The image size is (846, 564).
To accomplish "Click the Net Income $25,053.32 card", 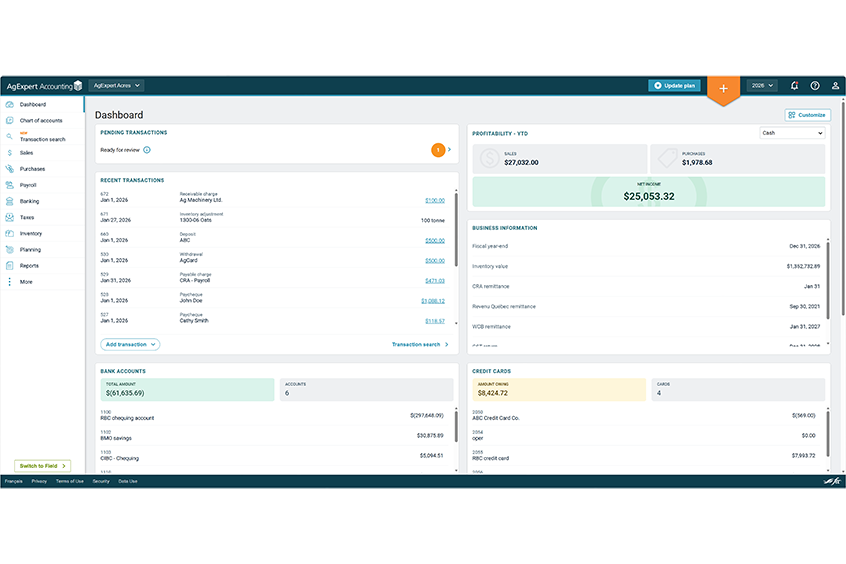I will point(649,192).
